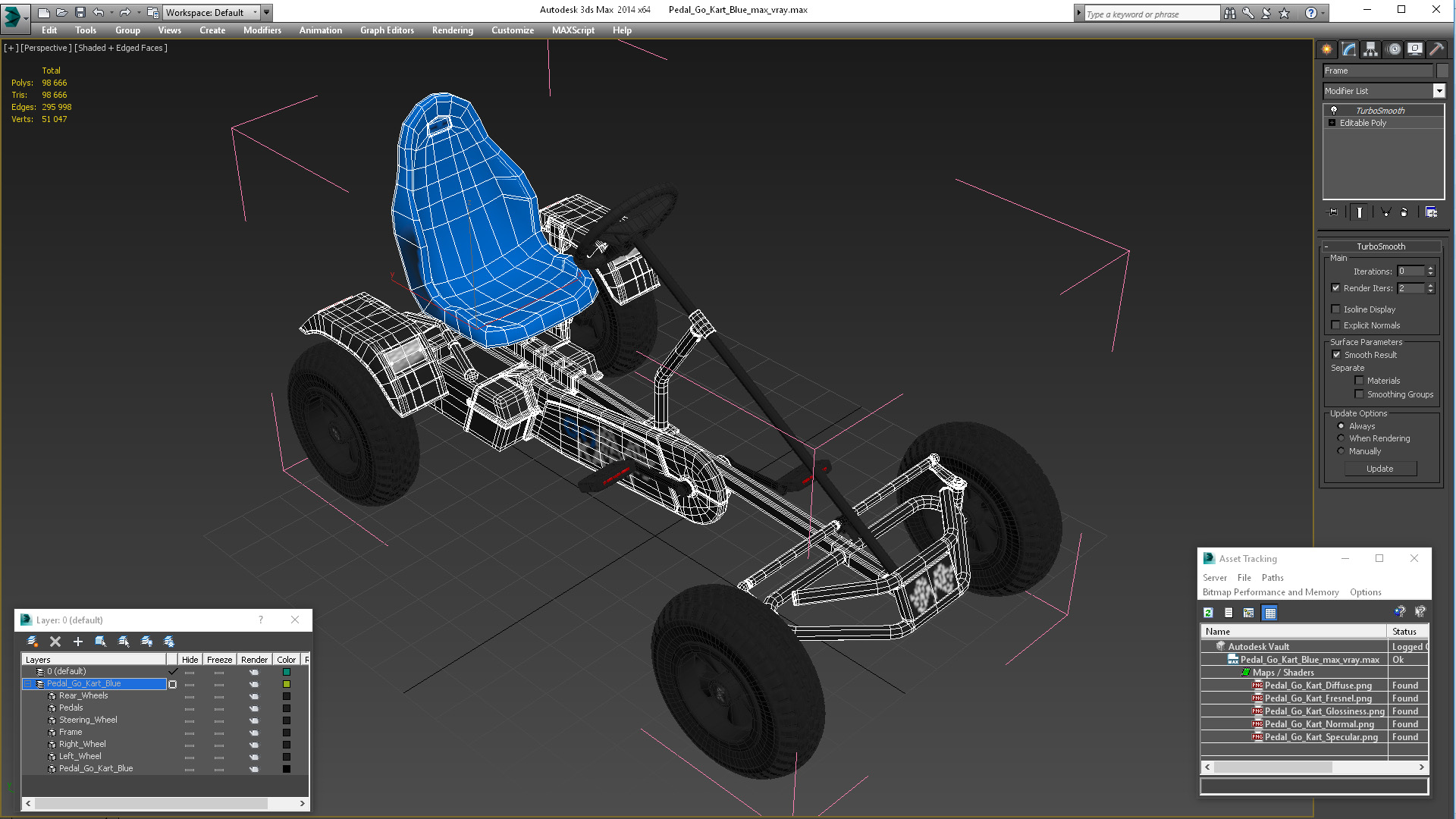Click the binoculars search icon

click(x=1229, y=13)
